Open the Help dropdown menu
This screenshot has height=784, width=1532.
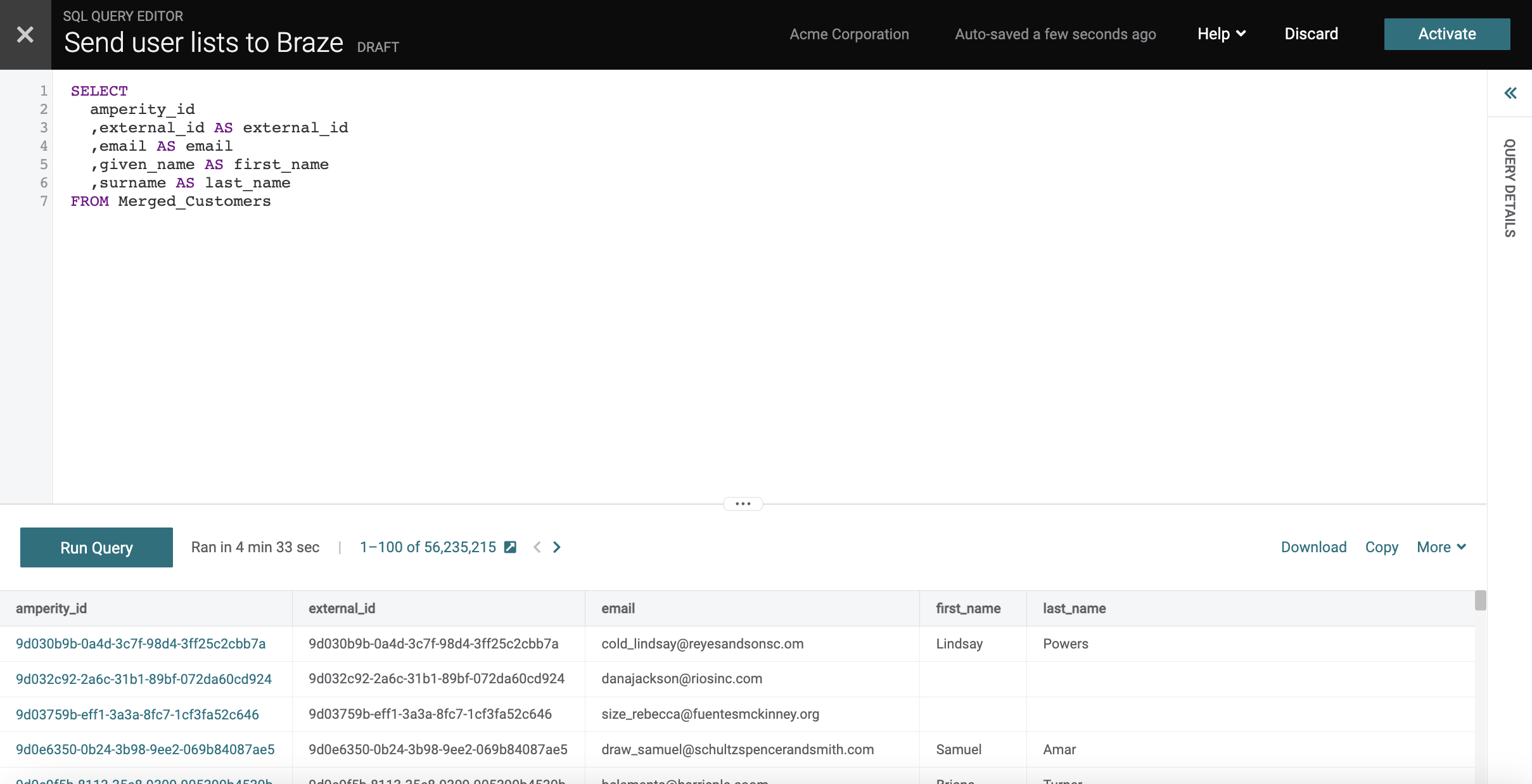[x=1222, y=34]
